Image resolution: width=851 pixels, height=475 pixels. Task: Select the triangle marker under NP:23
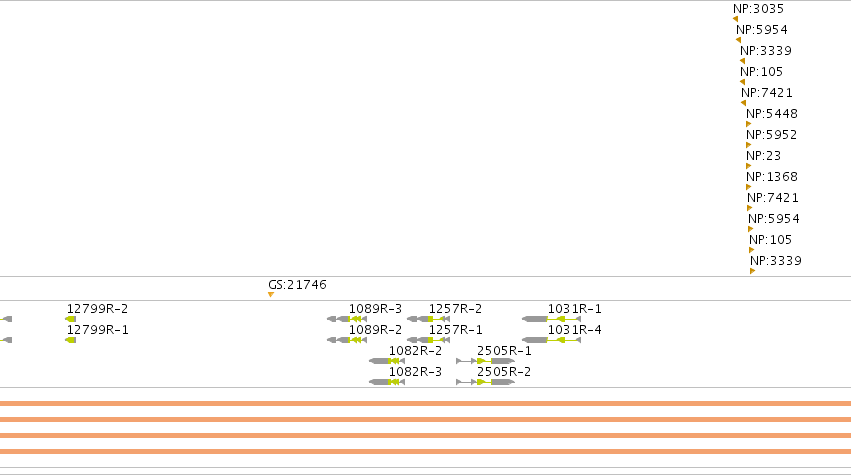pyautogui.click(x=748, y=166)
